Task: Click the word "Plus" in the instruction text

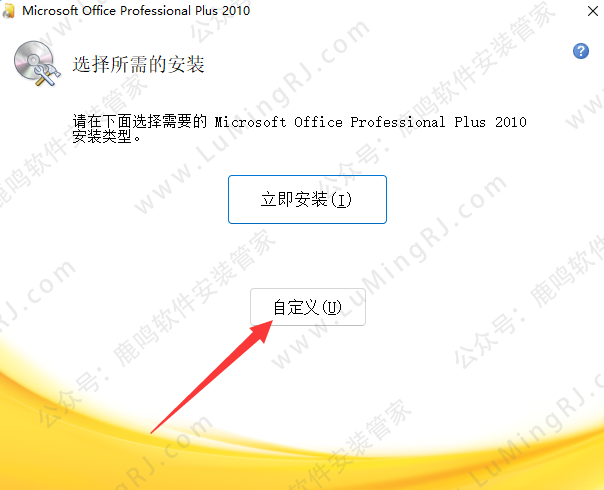Action: pyautogui.click(x=470, y=122)
